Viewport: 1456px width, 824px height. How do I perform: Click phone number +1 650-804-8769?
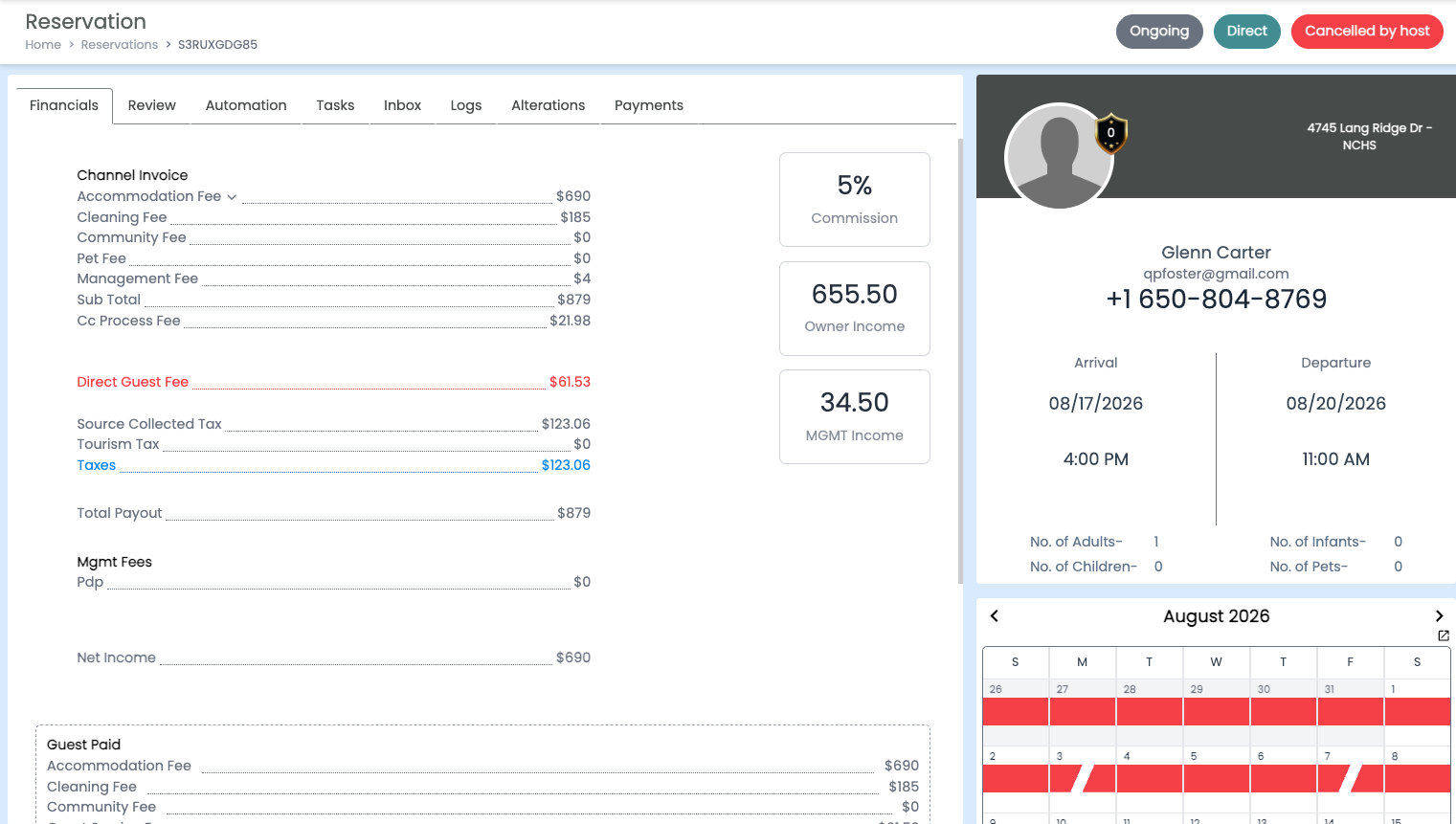(1217, 300)
